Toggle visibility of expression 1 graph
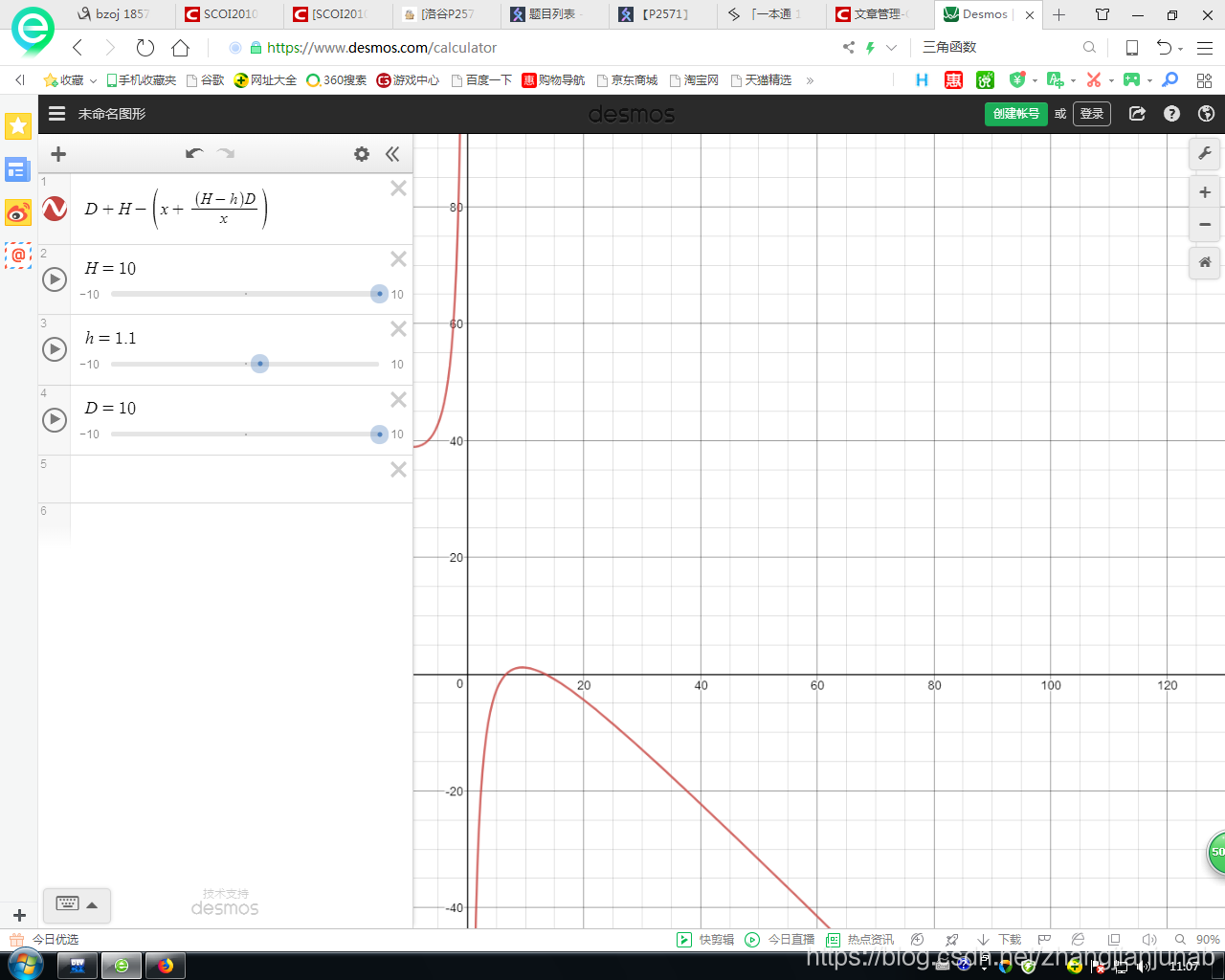Viewport: 1225px width, 980px height. (x=55, y=209)
